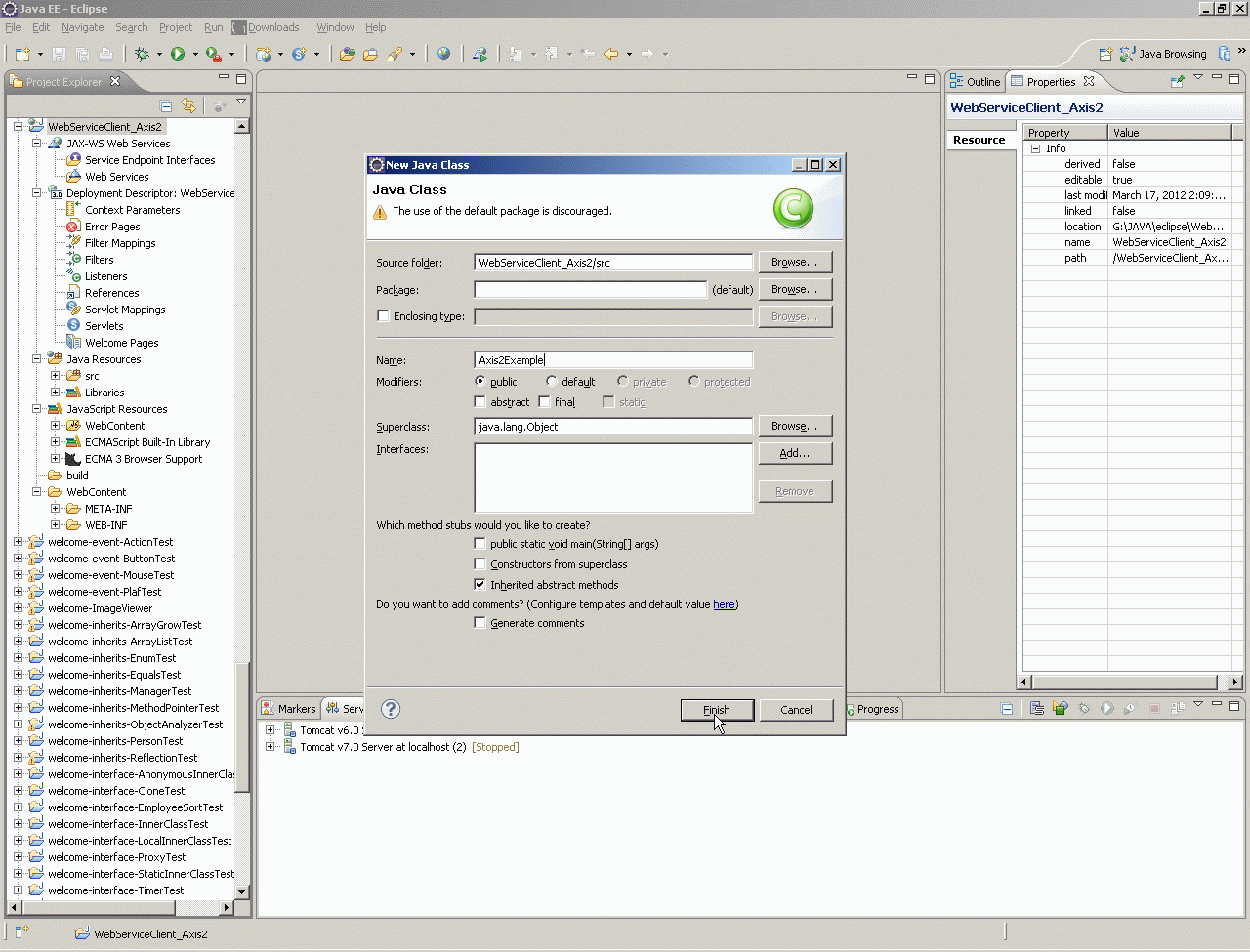
Task: Click Browse next to Superclass
Action: click(x=795, y=426)
